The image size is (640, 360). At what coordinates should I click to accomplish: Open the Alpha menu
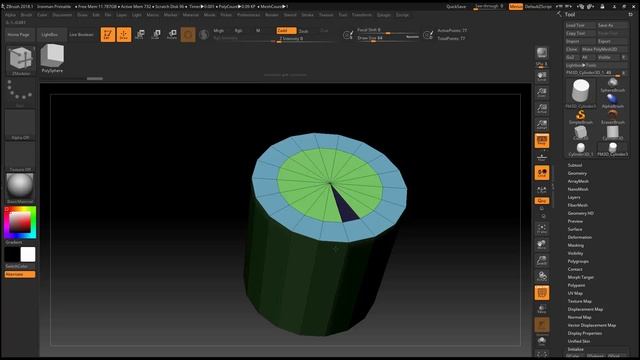click(10, 15)
